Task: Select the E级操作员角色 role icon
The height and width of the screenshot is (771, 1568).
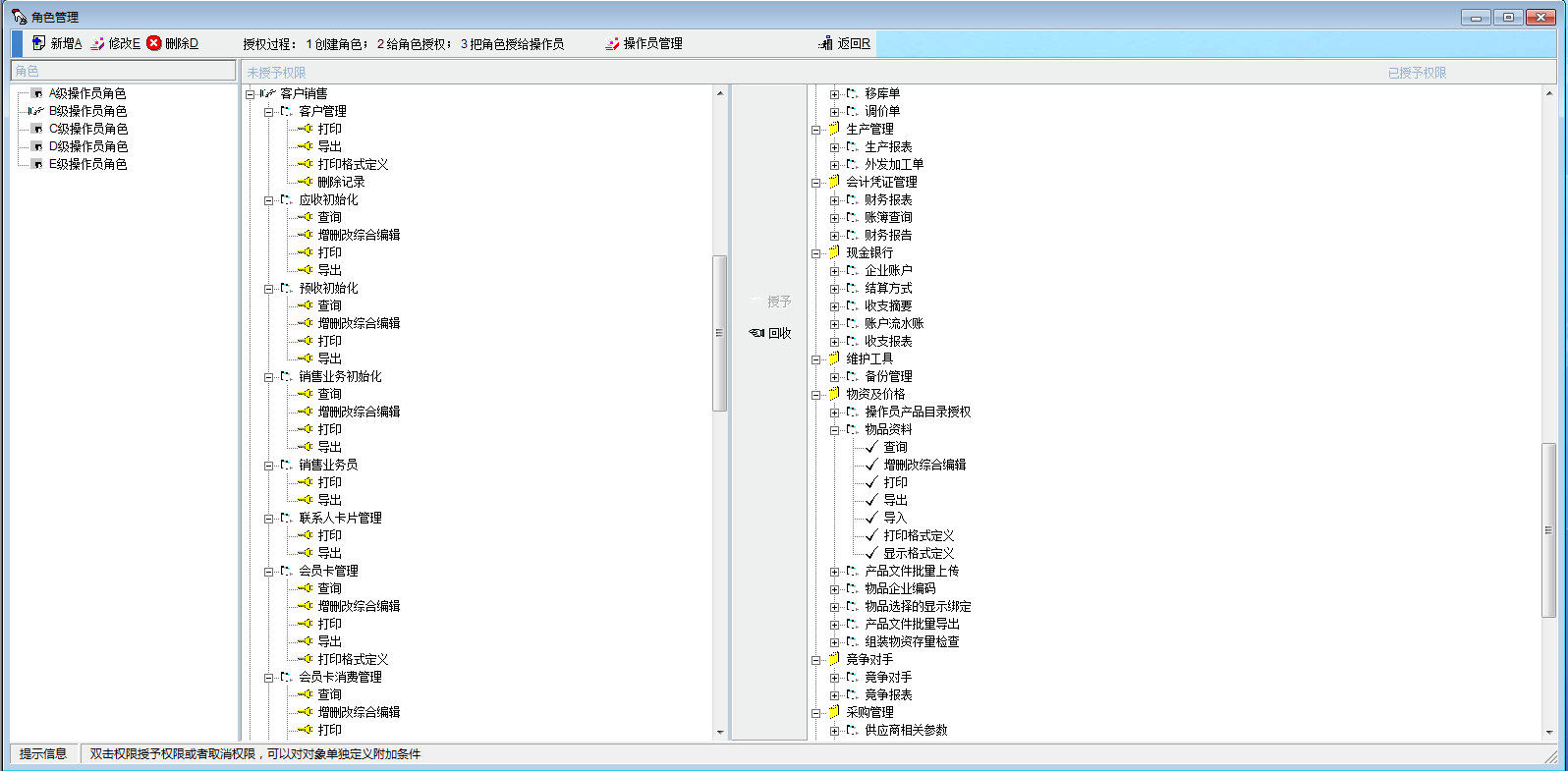Action: coord(36,164)
